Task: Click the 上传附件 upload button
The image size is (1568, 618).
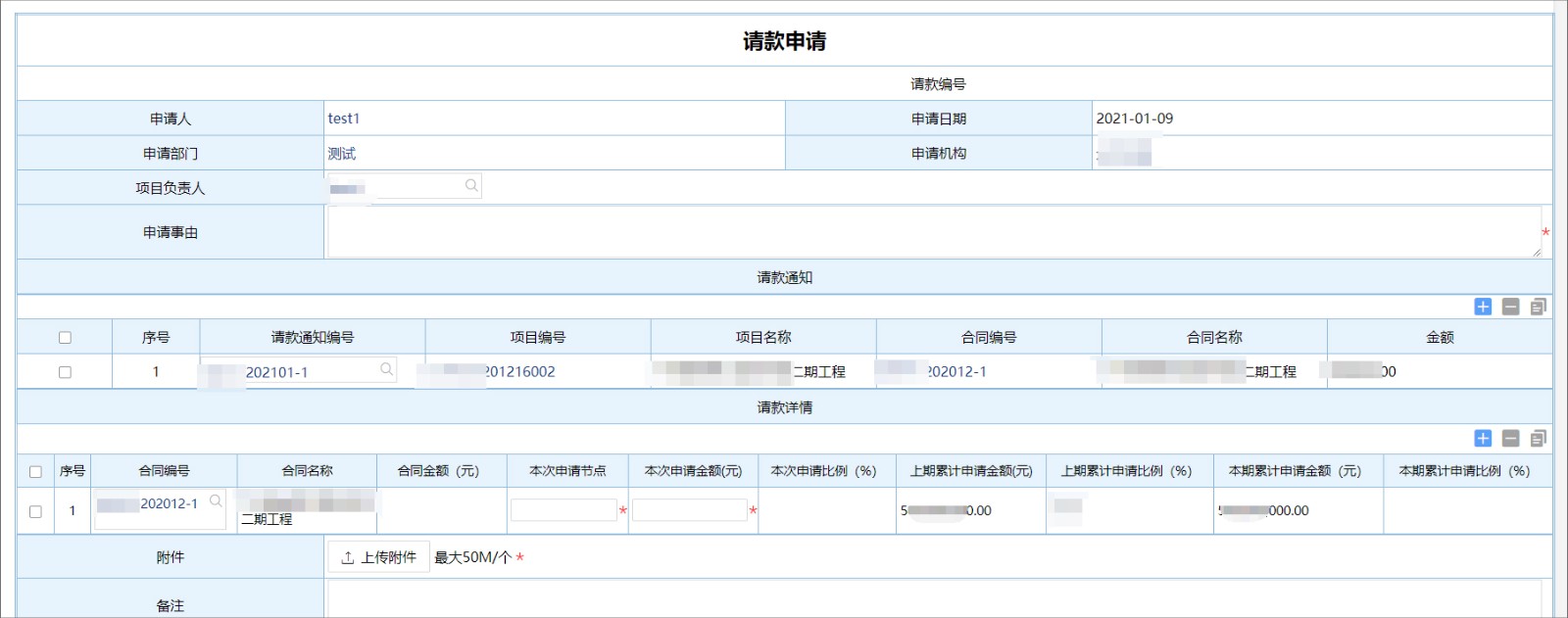Action: coord(378,557)
